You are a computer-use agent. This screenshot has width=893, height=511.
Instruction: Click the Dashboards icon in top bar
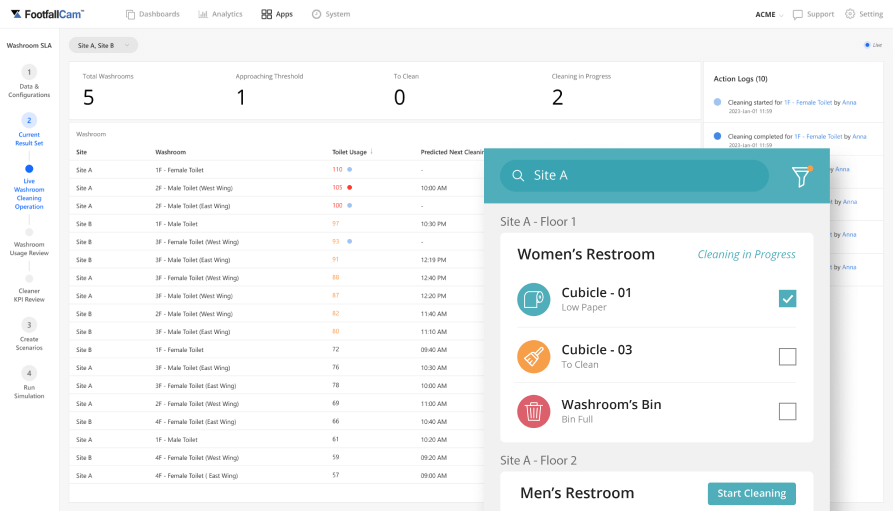point(130,14)
